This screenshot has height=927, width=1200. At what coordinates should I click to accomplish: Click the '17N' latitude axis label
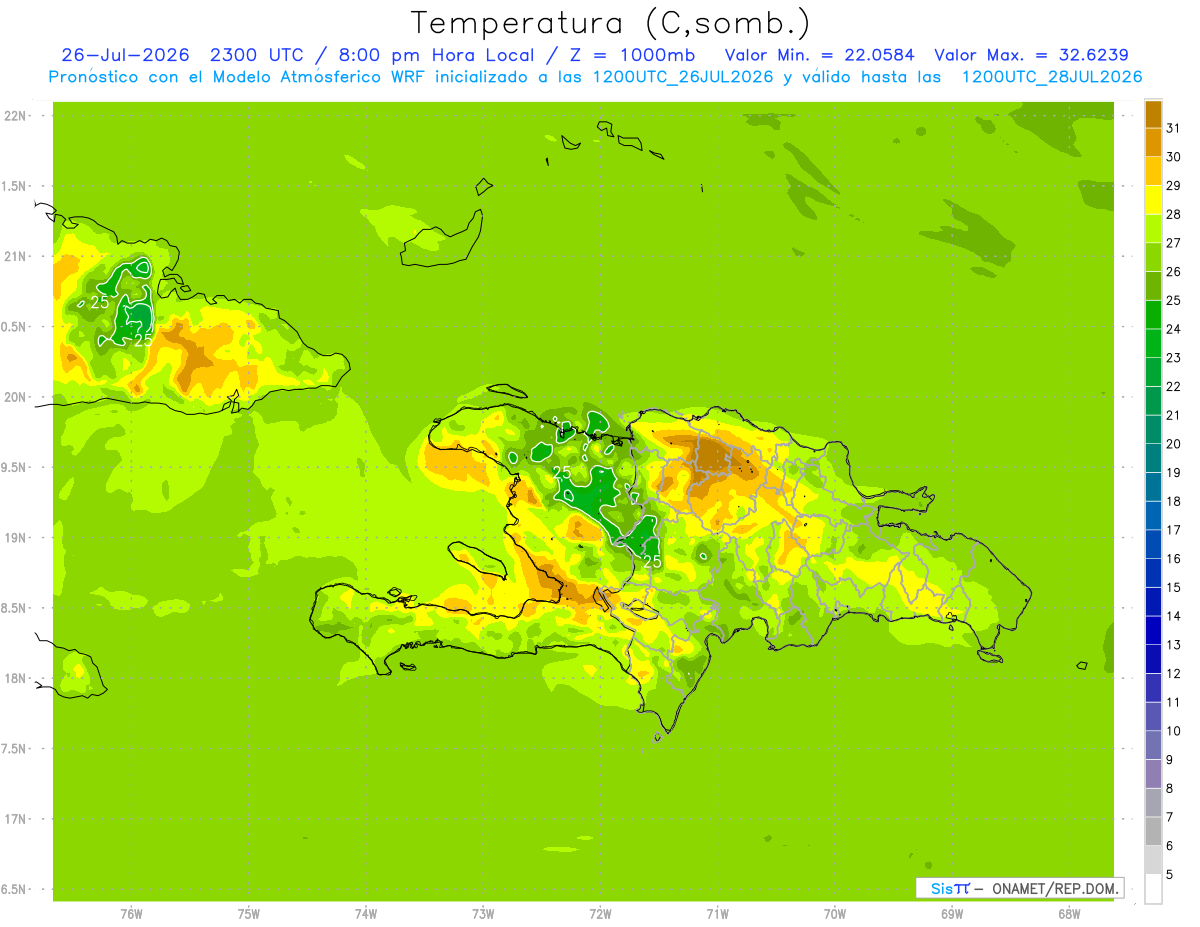[x=15, y=819]
